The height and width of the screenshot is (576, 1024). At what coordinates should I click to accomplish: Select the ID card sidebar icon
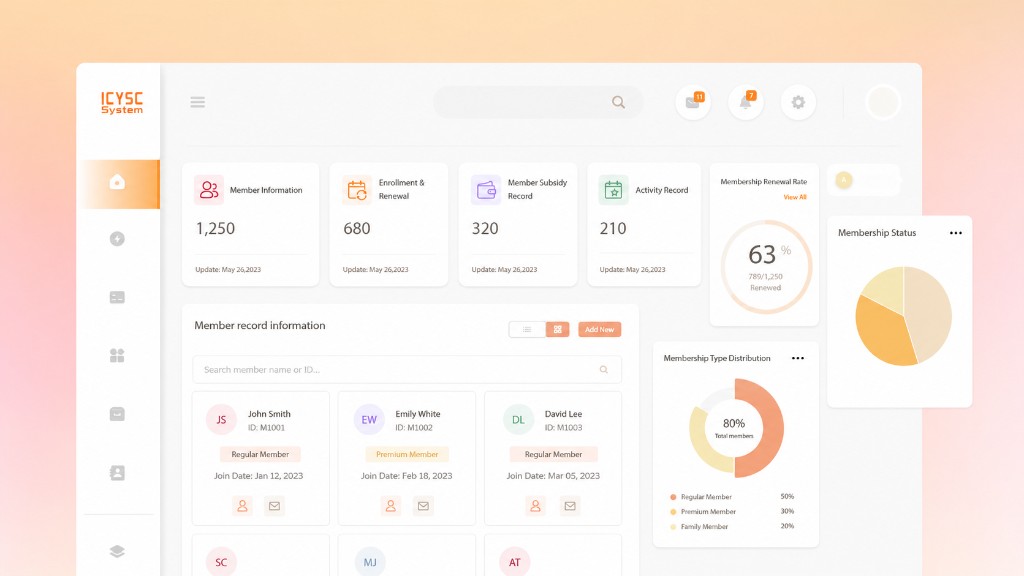coord(118,297)
